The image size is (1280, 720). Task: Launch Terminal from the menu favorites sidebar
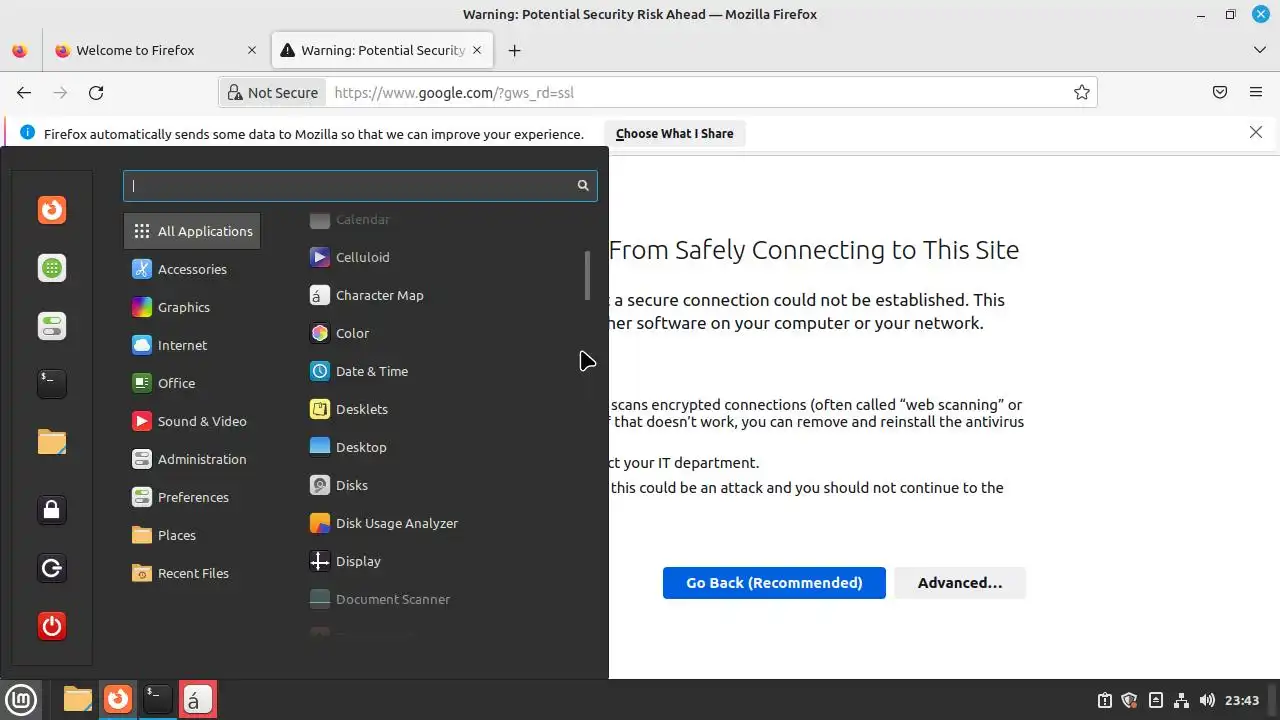[52, 383]
